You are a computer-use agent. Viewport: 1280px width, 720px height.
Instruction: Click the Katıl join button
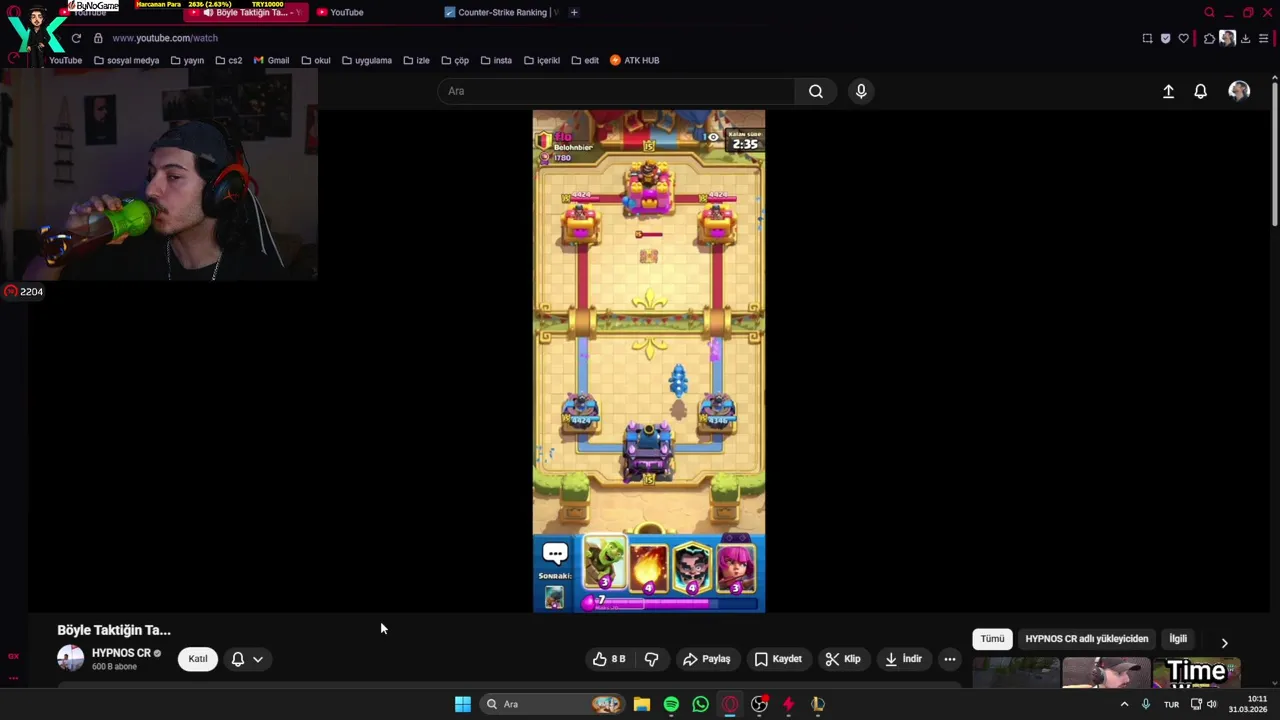point(198,659)
